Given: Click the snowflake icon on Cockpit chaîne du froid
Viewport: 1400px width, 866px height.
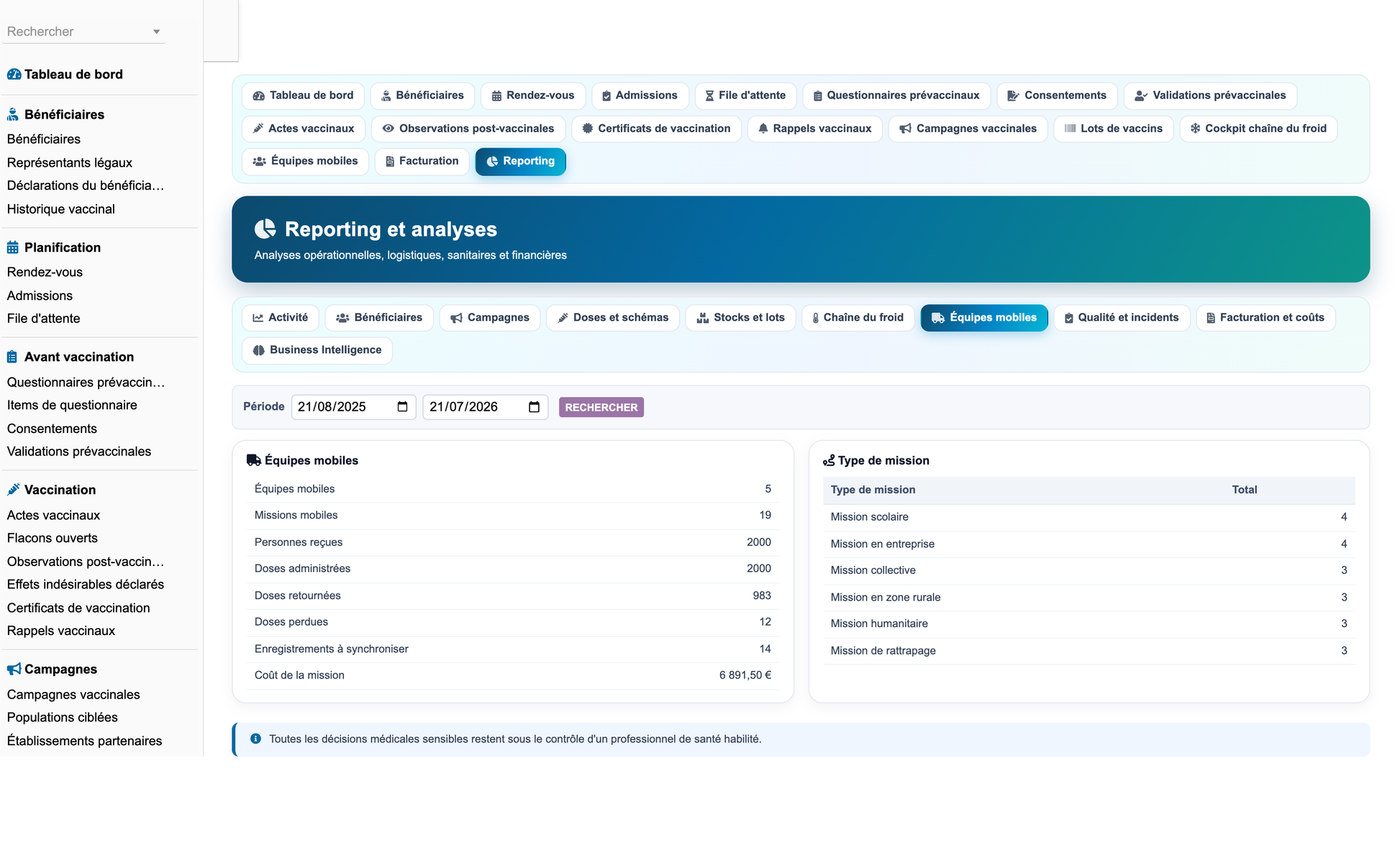Looking at the screenshot, I should pyautogui.click(x=1195, y=129).
